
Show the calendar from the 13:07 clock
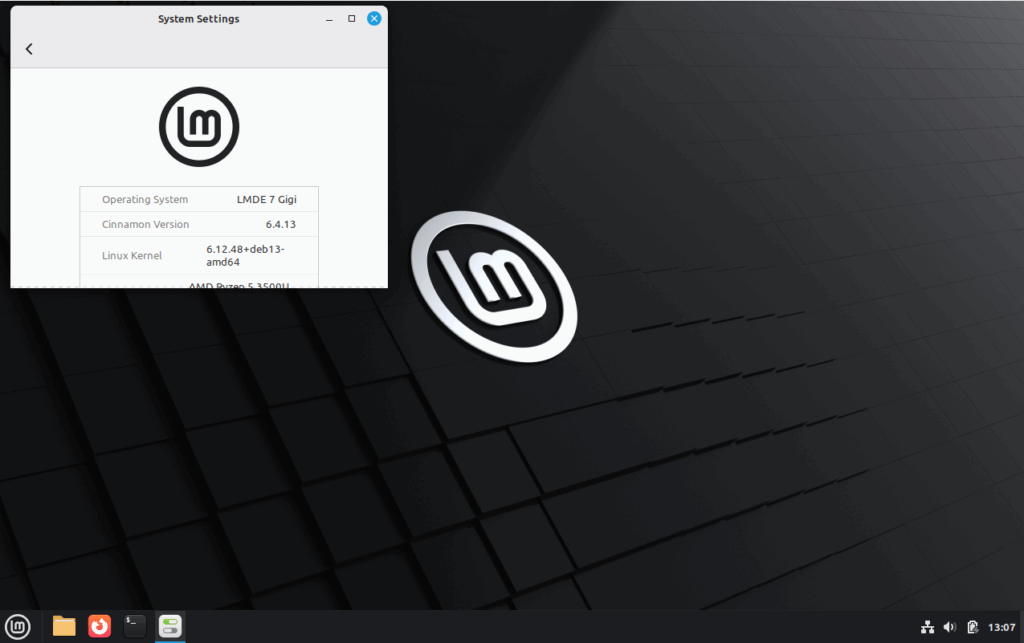(1001, 627)
